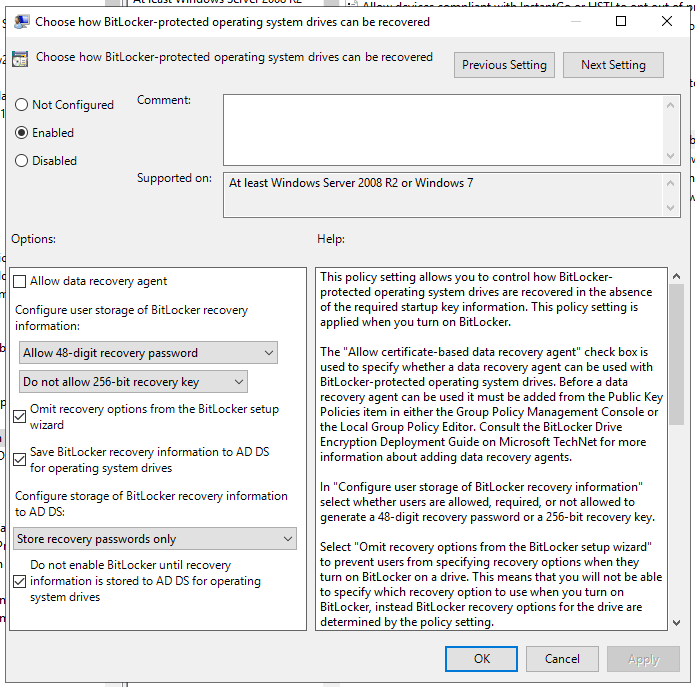This screenshot has width=695, height=687.
Task: Click OK to save the policy
Action: [482, 659]
